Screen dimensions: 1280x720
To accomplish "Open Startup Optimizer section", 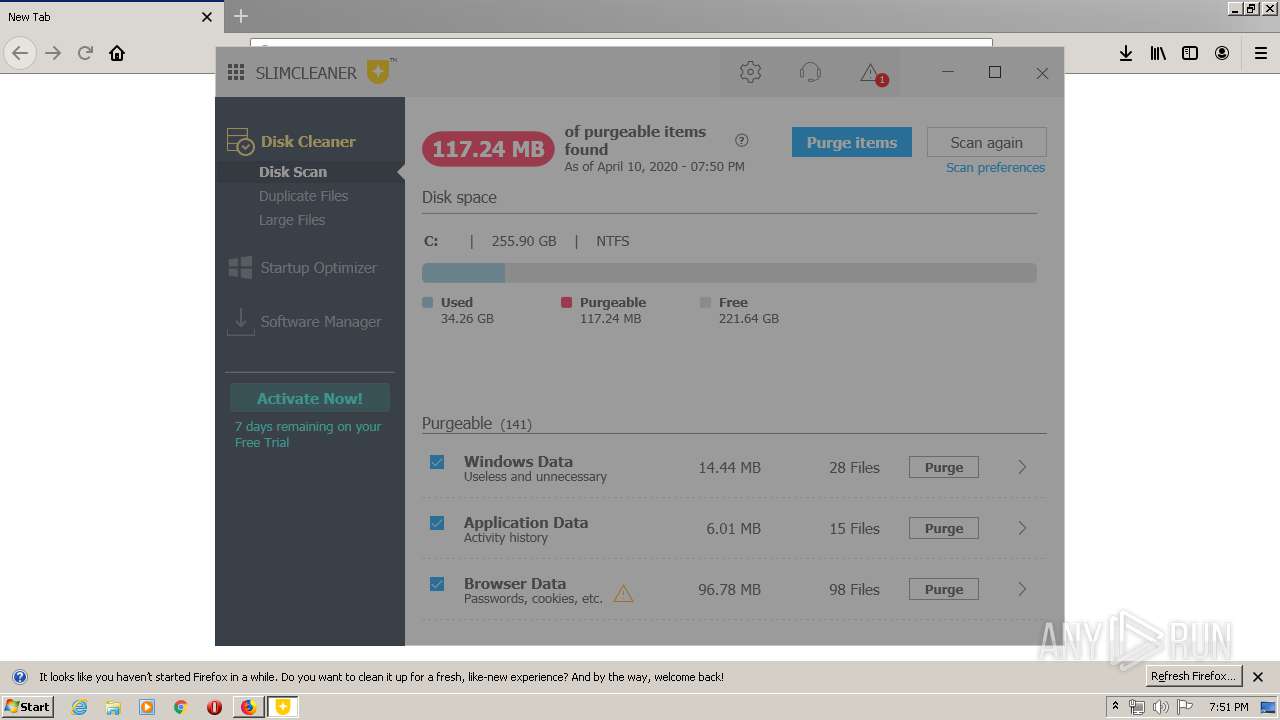I will pyautogui.click(x=319, y=268).
